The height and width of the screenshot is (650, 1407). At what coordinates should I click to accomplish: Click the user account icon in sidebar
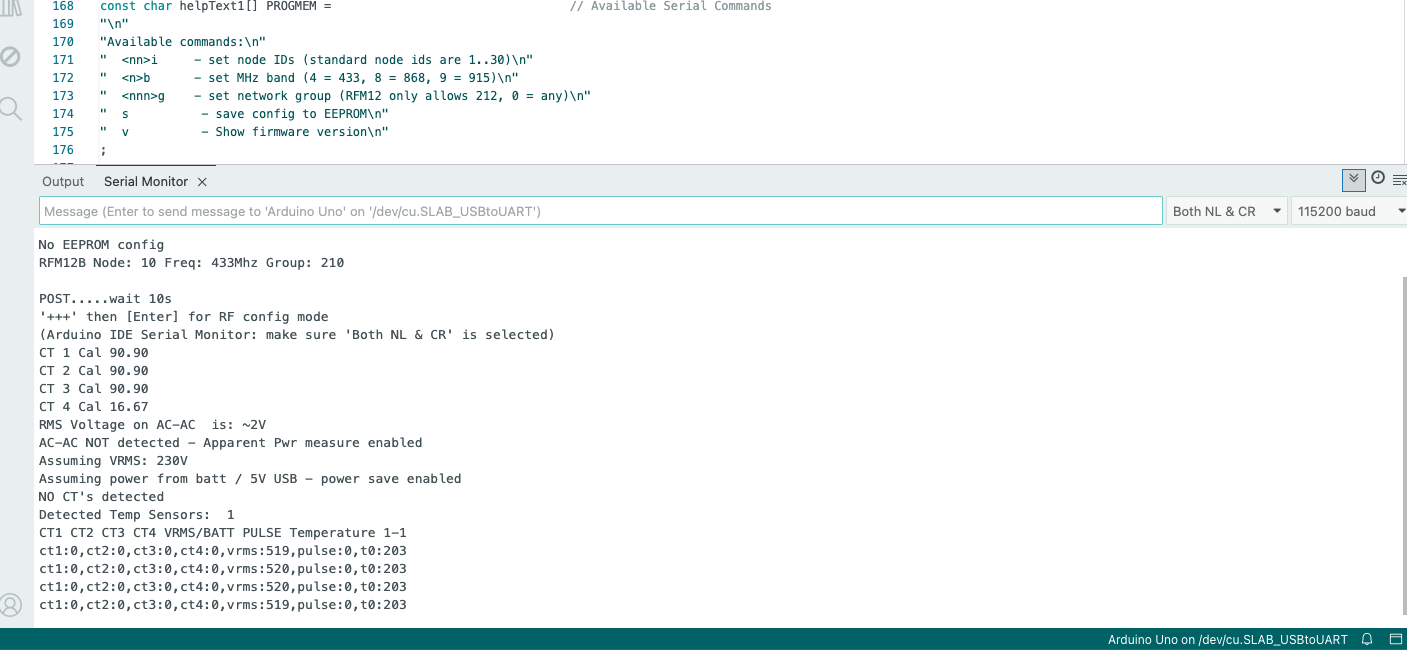pyautogui.click(x=10, y=605)
